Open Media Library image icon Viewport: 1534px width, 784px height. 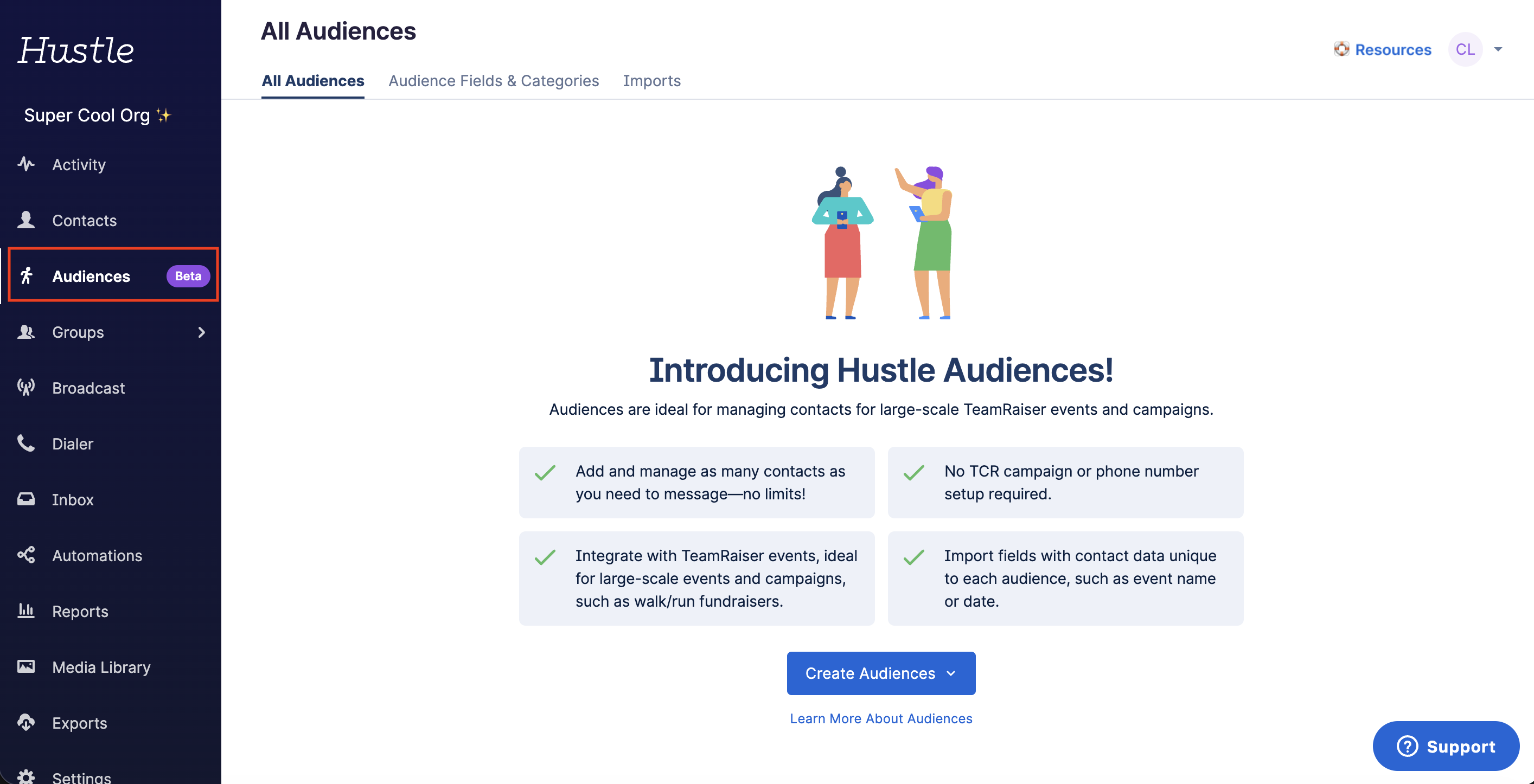click(25, 666)
